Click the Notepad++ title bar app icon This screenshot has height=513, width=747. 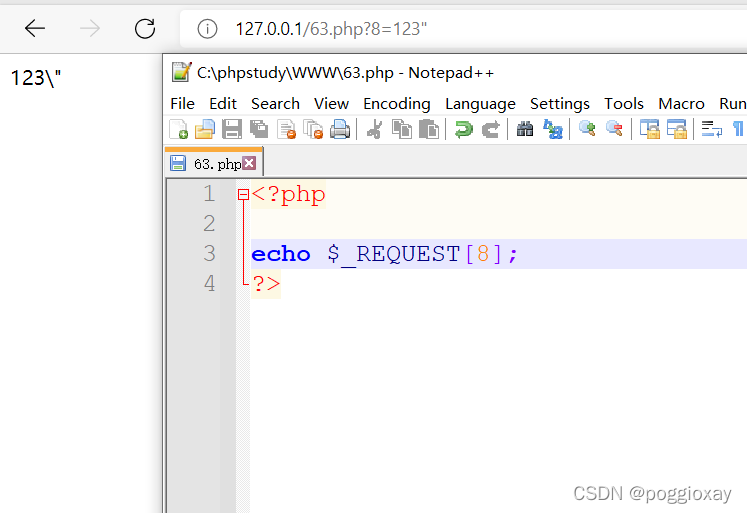[181, 72]
